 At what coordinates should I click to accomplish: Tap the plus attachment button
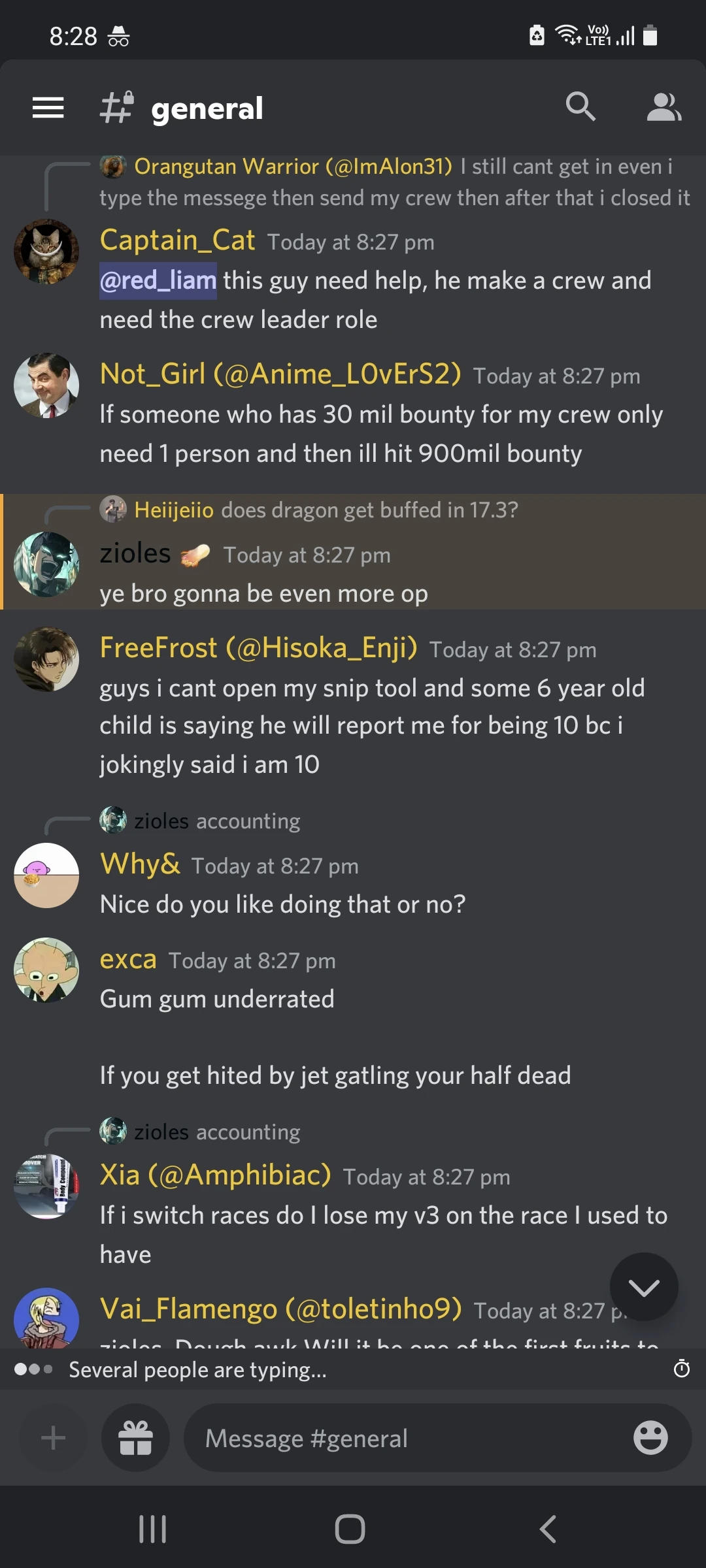click(x=53, y=1438)
